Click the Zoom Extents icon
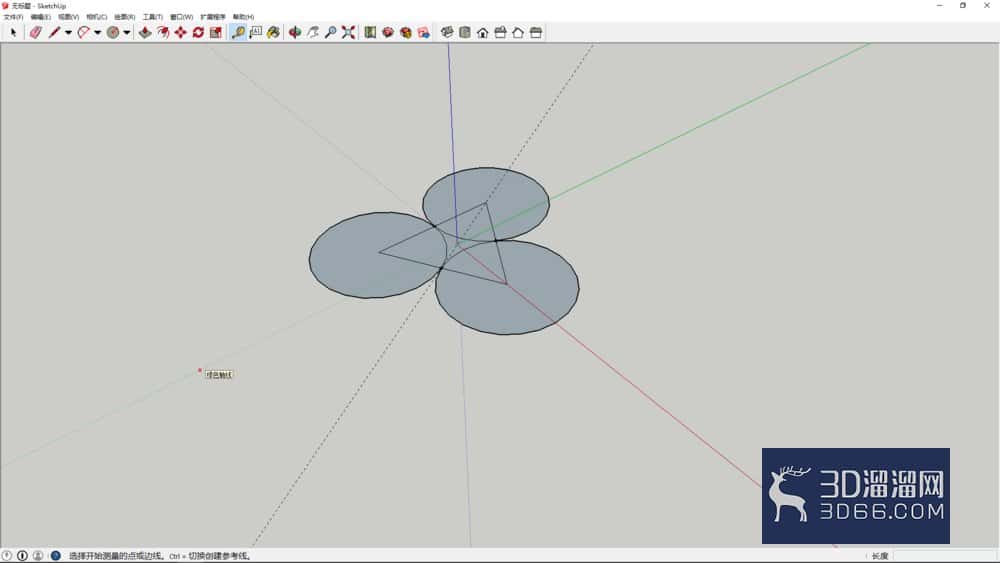1000x563 pixels. (348, 33)
